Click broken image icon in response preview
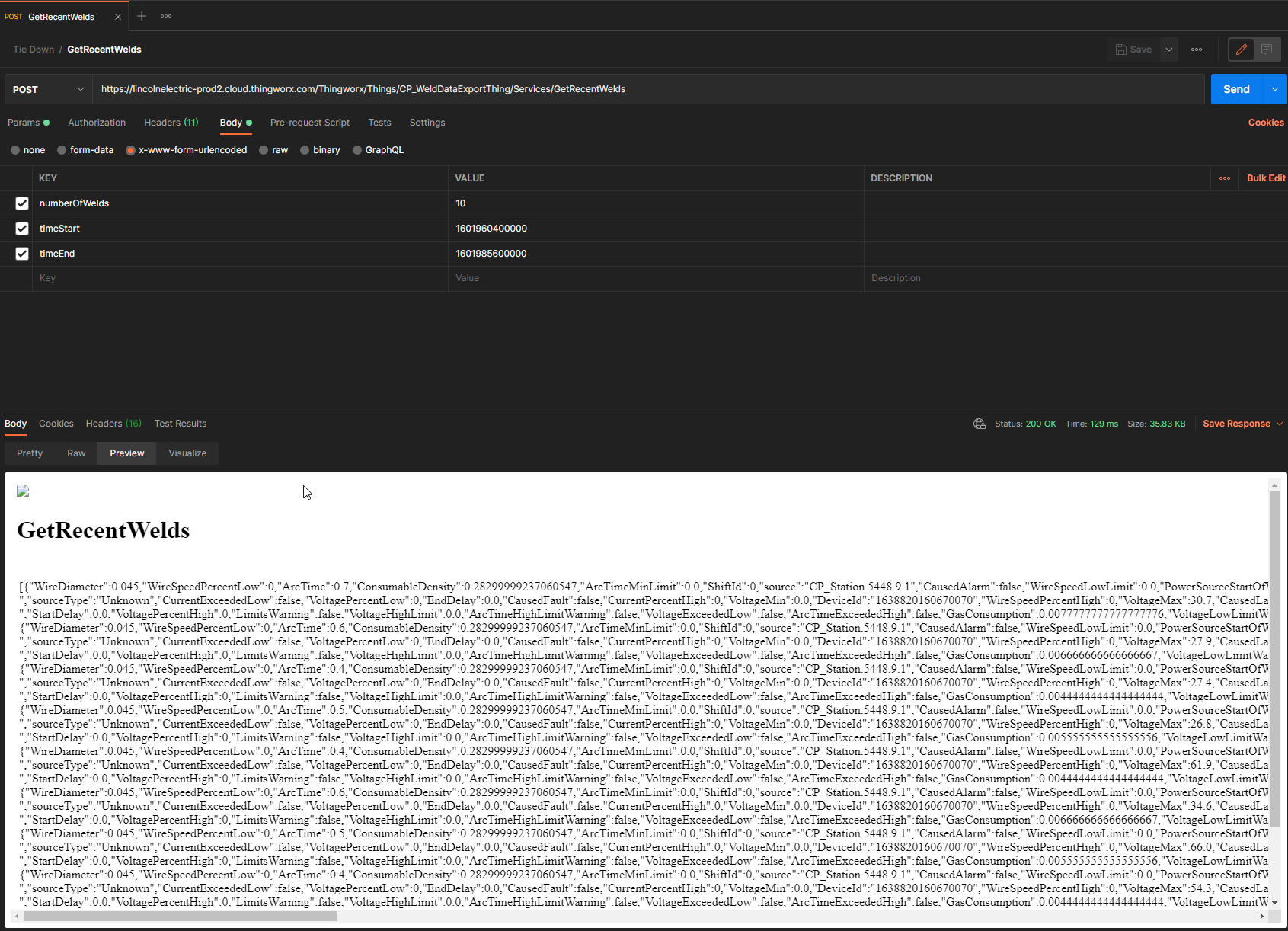Image resolution: width=1288 pixels, height=931 pixels. 23,491
